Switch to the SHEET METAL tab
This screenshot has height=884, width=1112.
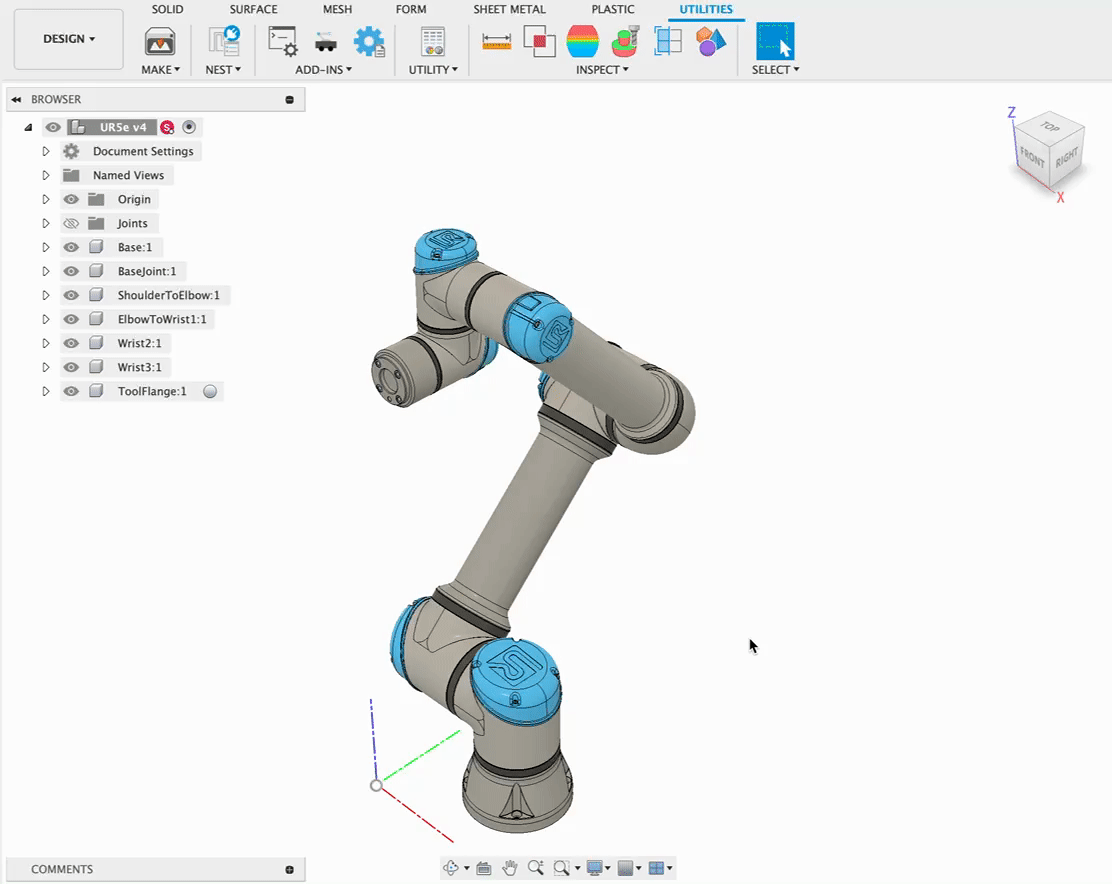[x=509, y=9]
